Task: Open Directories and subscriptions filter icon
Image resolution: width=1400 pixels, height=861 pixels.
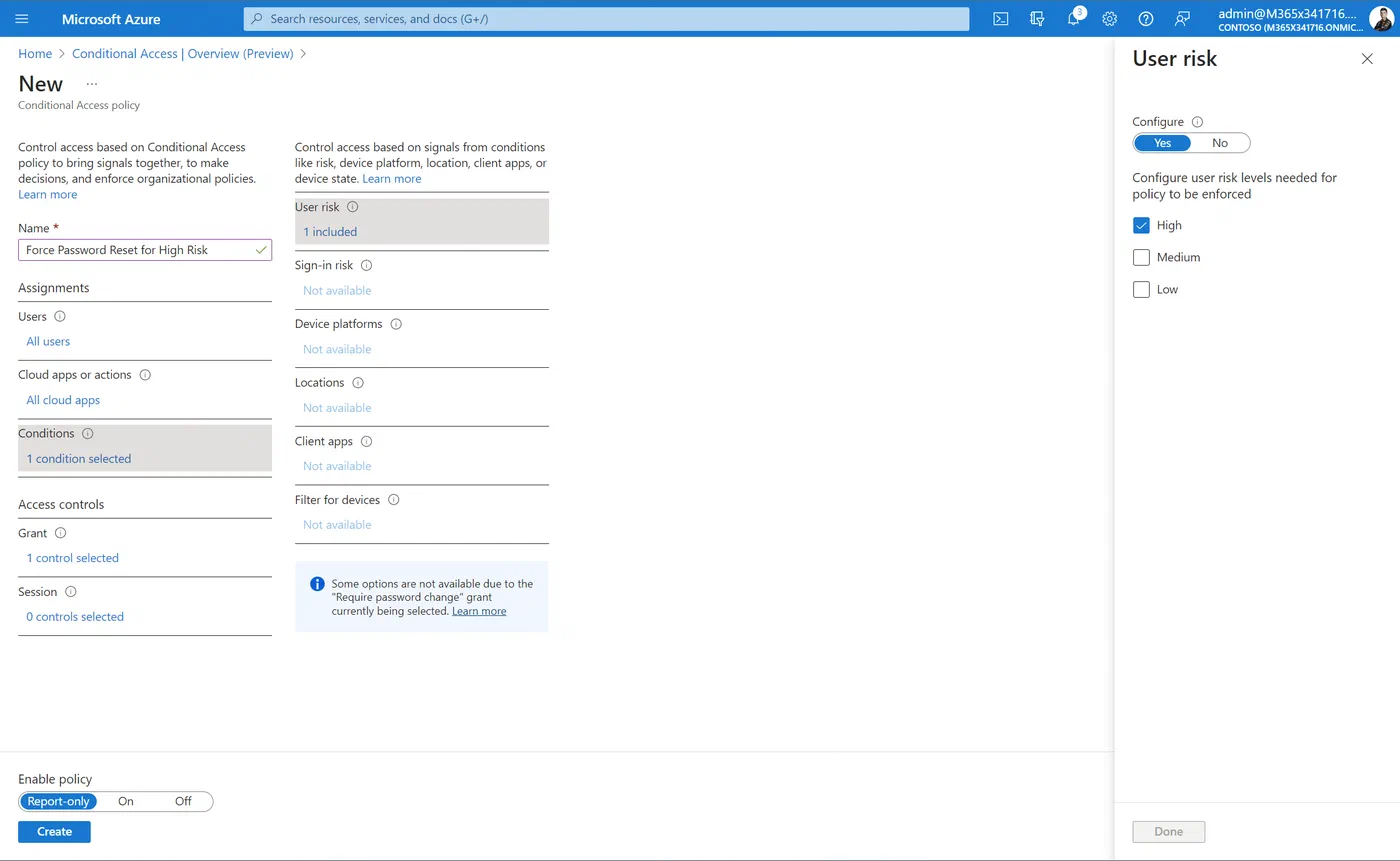Action: pyautogui.click(x=1037, y=19)
